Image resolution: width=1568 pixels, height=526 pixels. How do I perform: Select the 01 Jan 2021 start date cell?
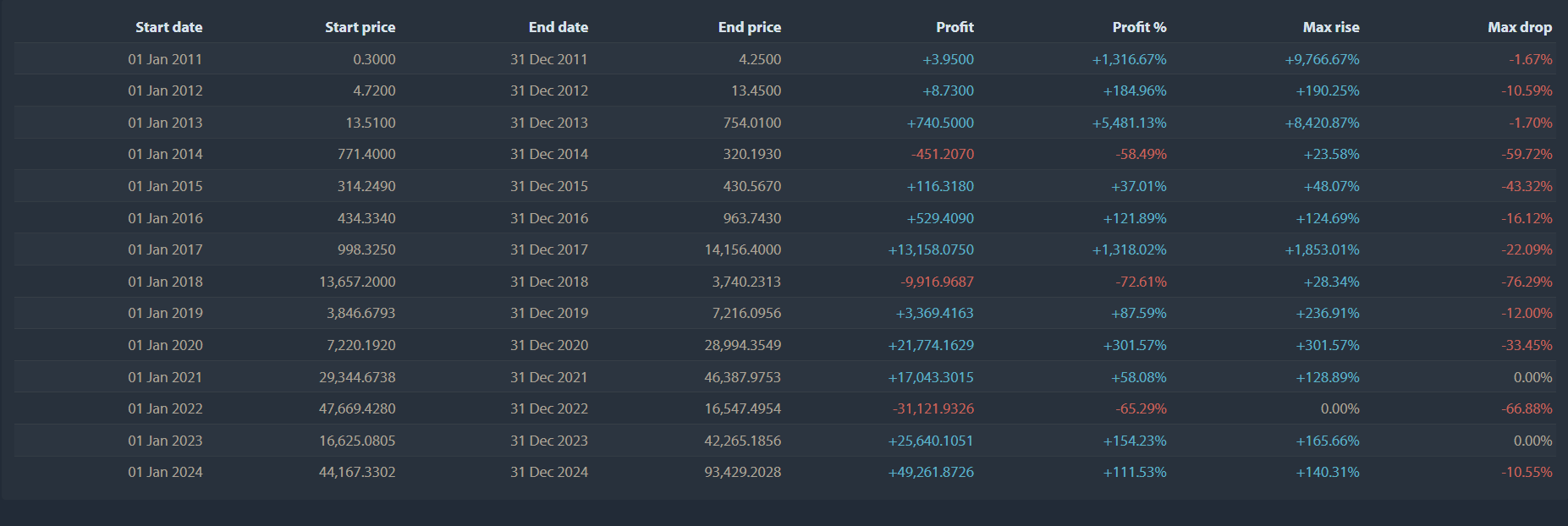165,377
